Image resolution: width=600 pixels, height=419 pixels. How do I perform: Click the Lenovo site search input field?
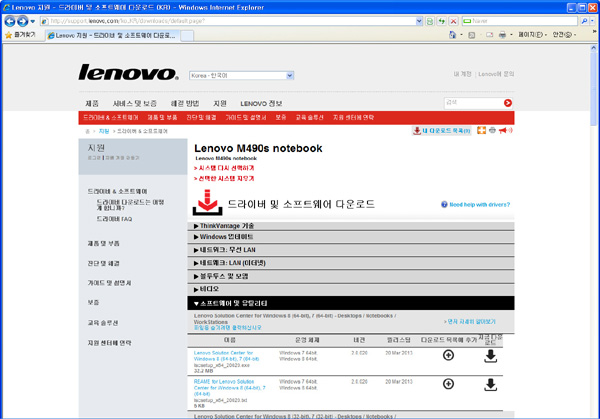click(474, 103)
